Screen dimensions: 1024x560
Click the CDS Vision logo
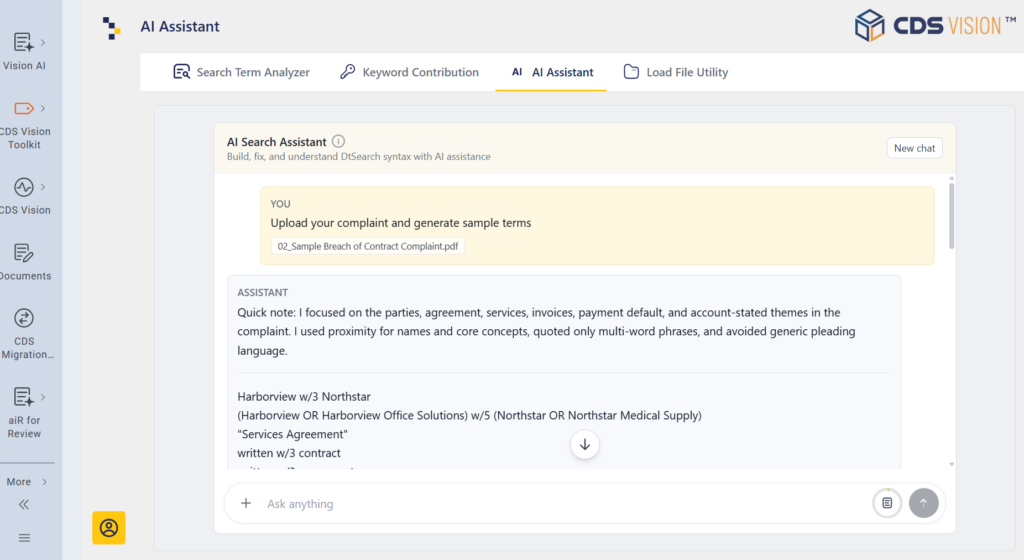tap(935, 25)
